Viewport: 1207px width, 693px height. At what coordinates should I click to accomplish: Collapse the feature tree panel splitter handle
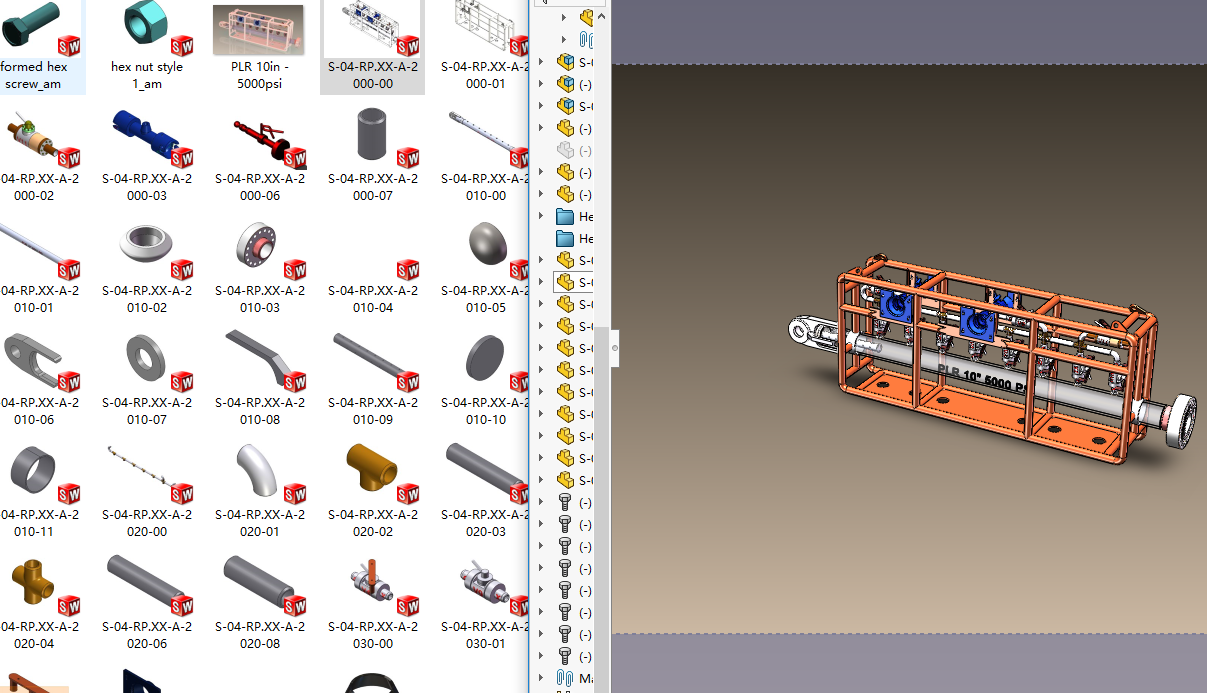click(615, 348)
